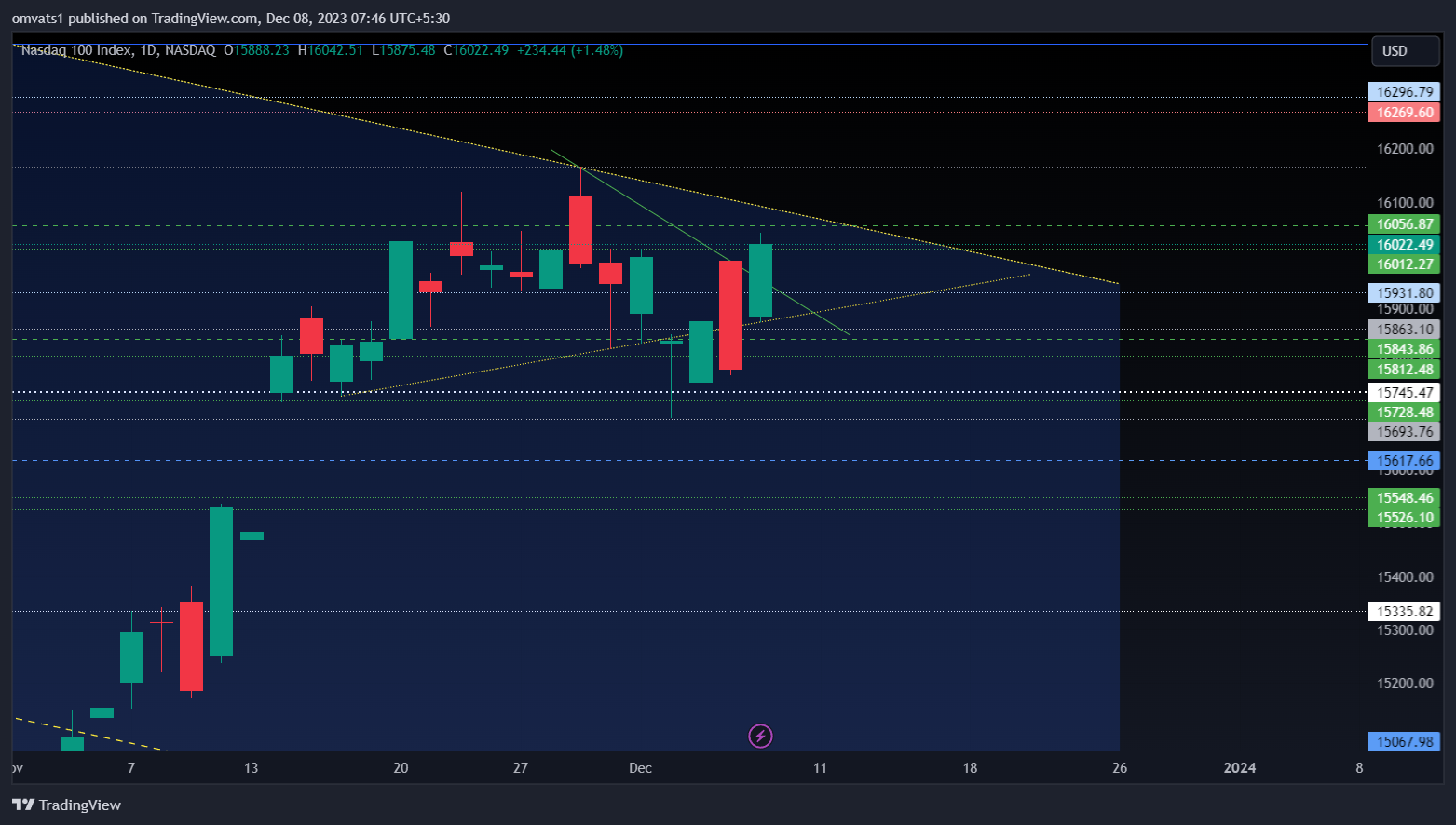Select the blue 15617.66 price label
This screenshot has width=1456, height=825.
1404,461
